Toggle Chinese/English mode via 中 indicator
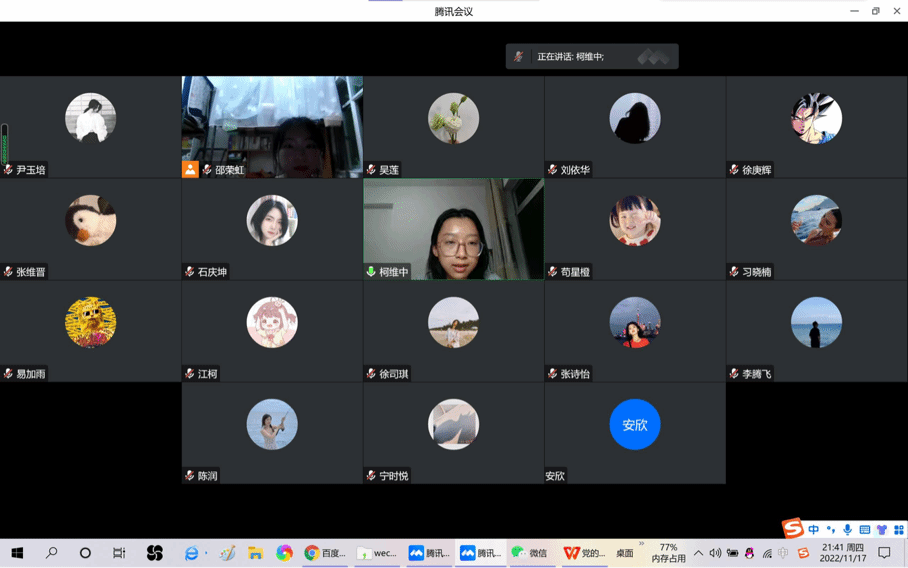 click(814, 530)
